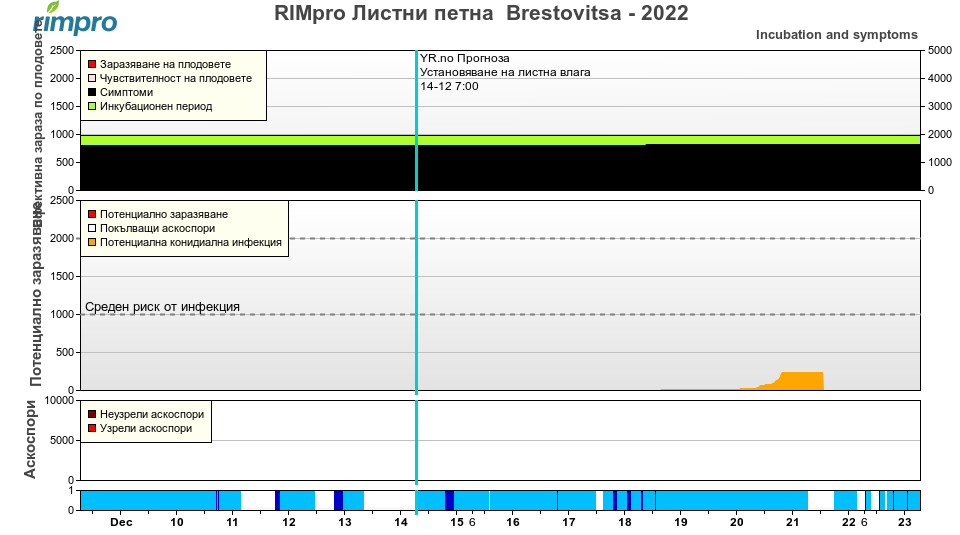Image resolution: width=960 pixels, height=535 pixels.
Task: Click the Dec label on the date axis
Action: tap(121, 522)
